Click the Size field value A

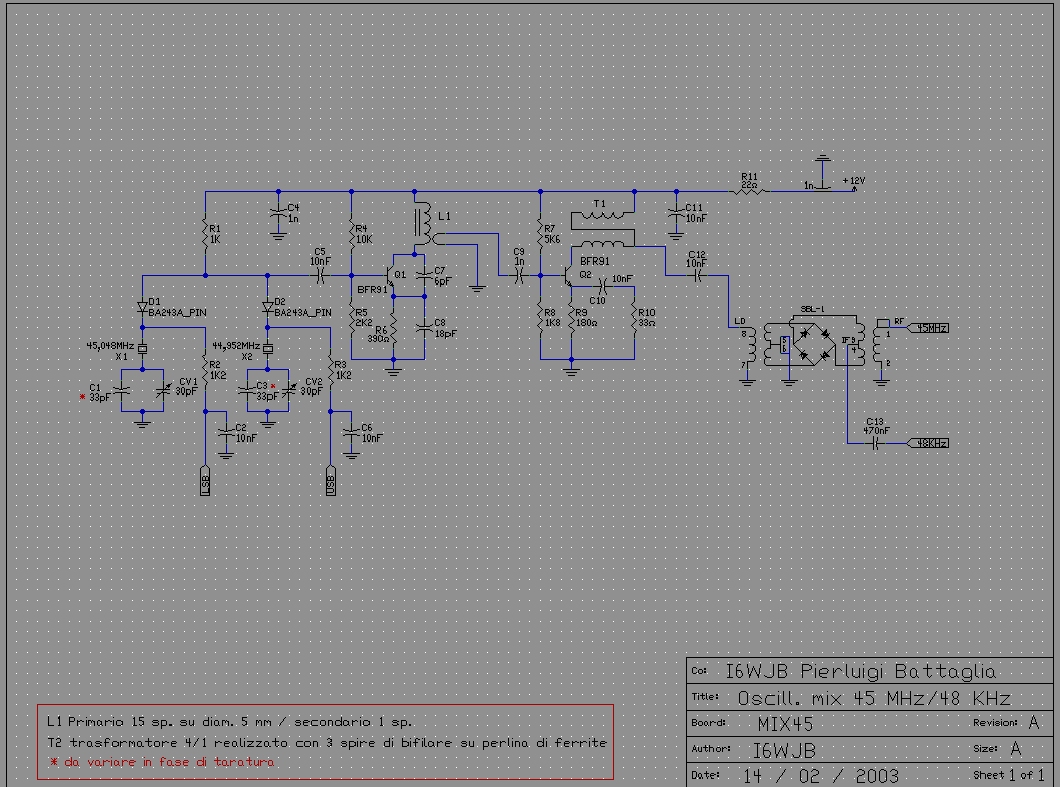pyautogui.click(x=1015, y=748)
